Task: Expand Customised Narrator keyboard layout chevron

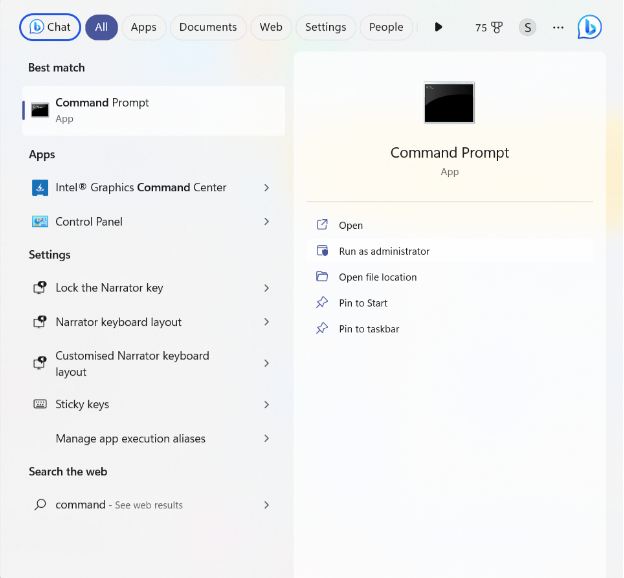Action: pyautogui.click(x=266, y=363)
